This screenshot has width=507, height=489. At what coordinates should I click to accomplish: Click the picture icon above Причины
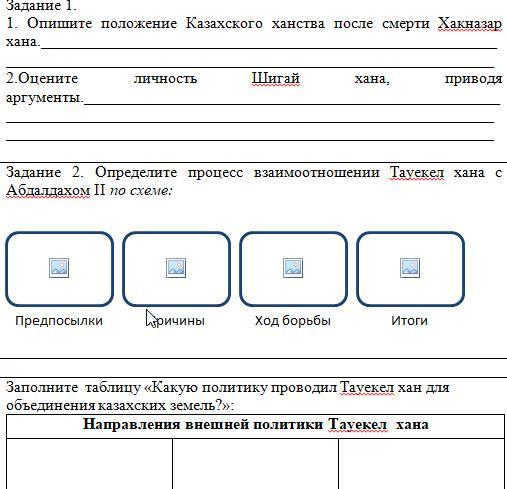(176, 268)
